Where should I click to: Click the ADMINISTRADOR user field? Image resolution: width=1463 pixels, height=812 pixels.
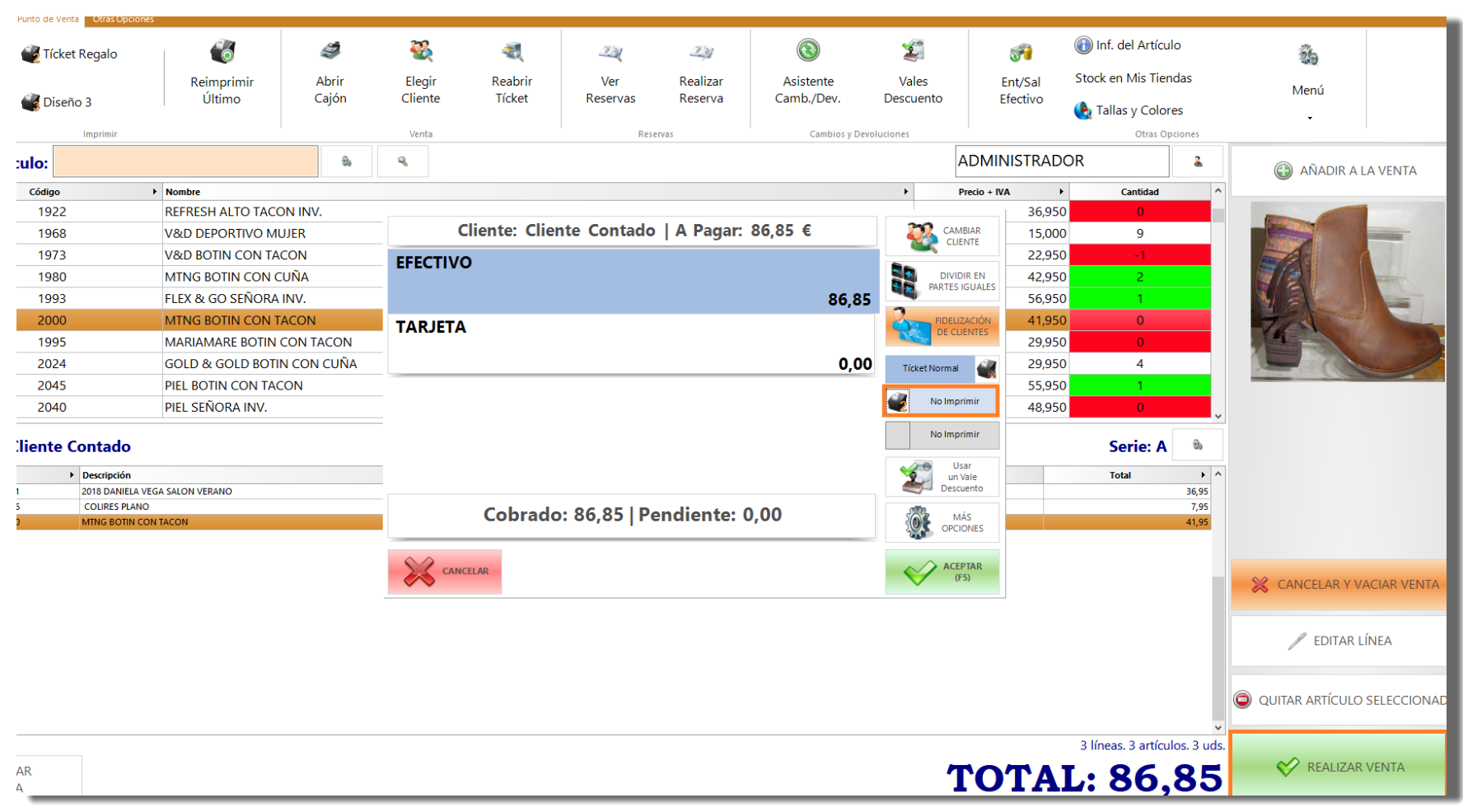click(x=1062, y=161)
